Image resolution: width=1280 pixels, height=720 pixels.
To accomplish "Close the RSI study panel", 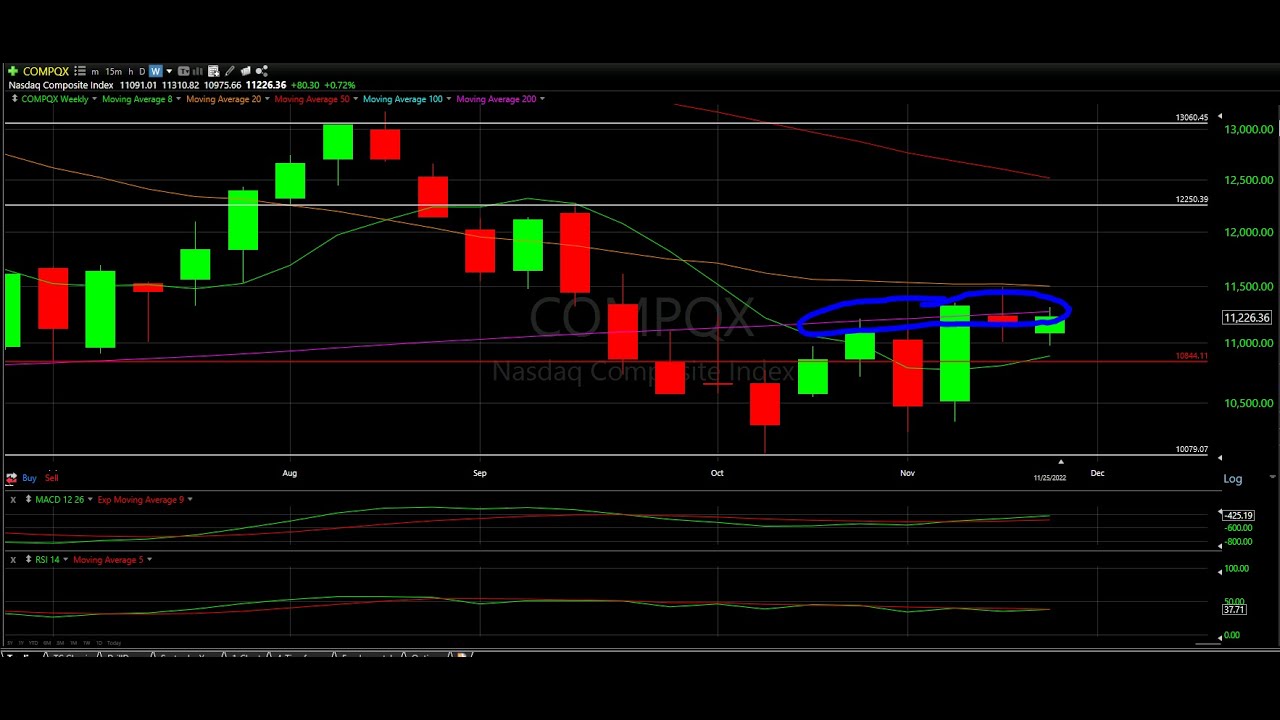I will point(13,559).
